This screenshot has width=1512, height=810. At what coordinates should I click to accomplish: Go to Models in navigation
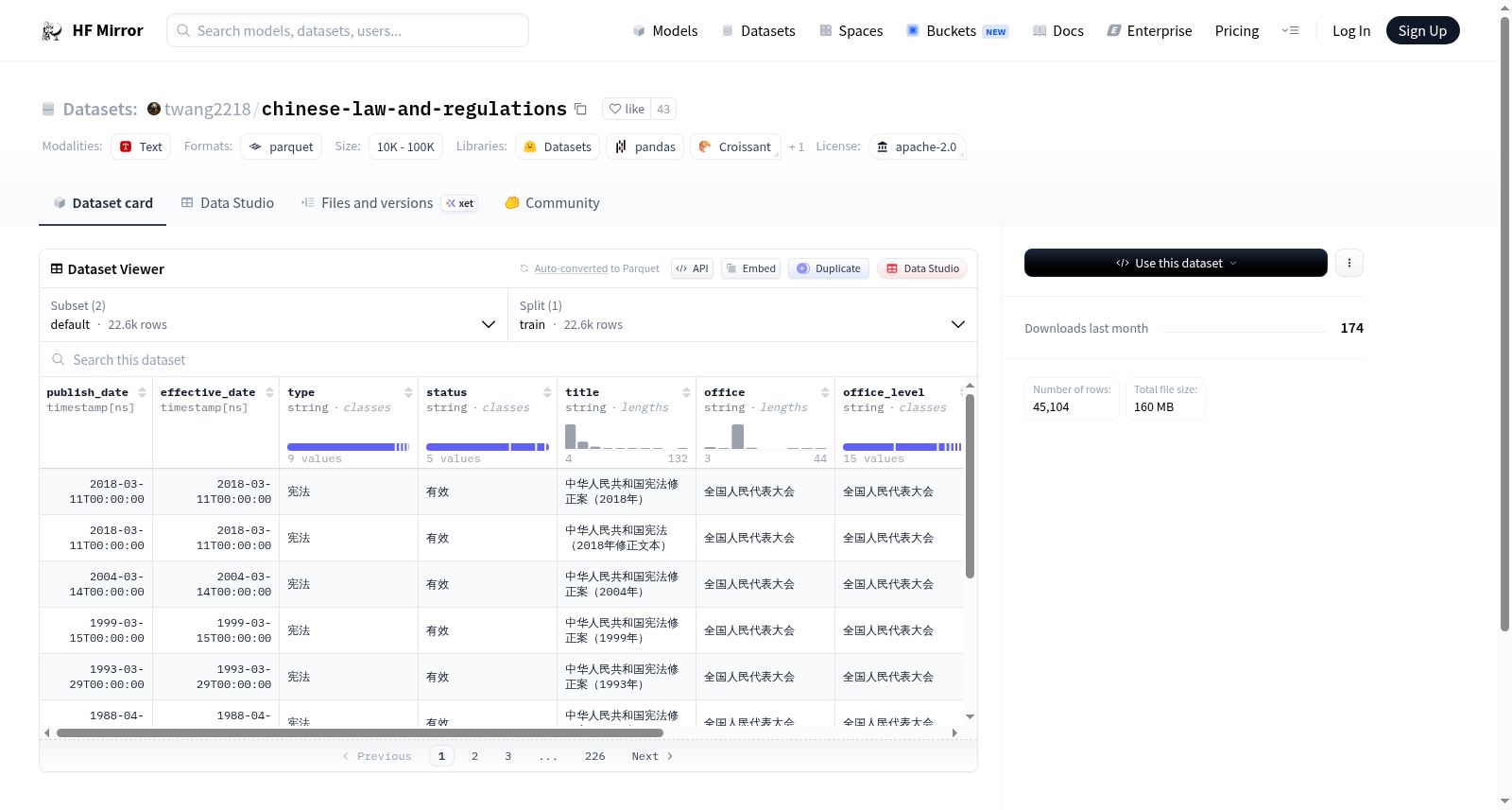[x=665, y=30]
